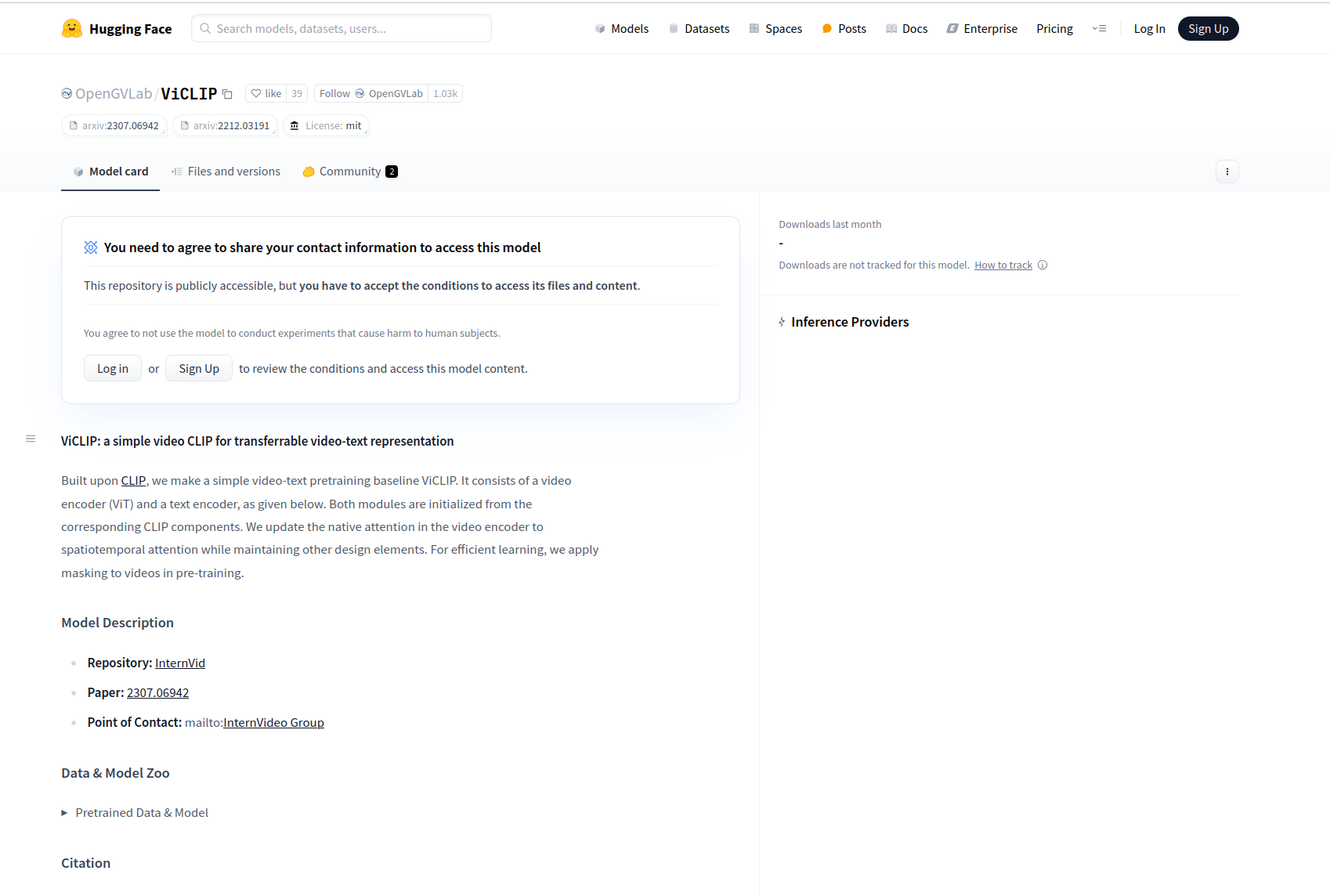Screen dimensions: 1330x896
Task: Click the Inference Providers heading
Action: coord(850,322)
